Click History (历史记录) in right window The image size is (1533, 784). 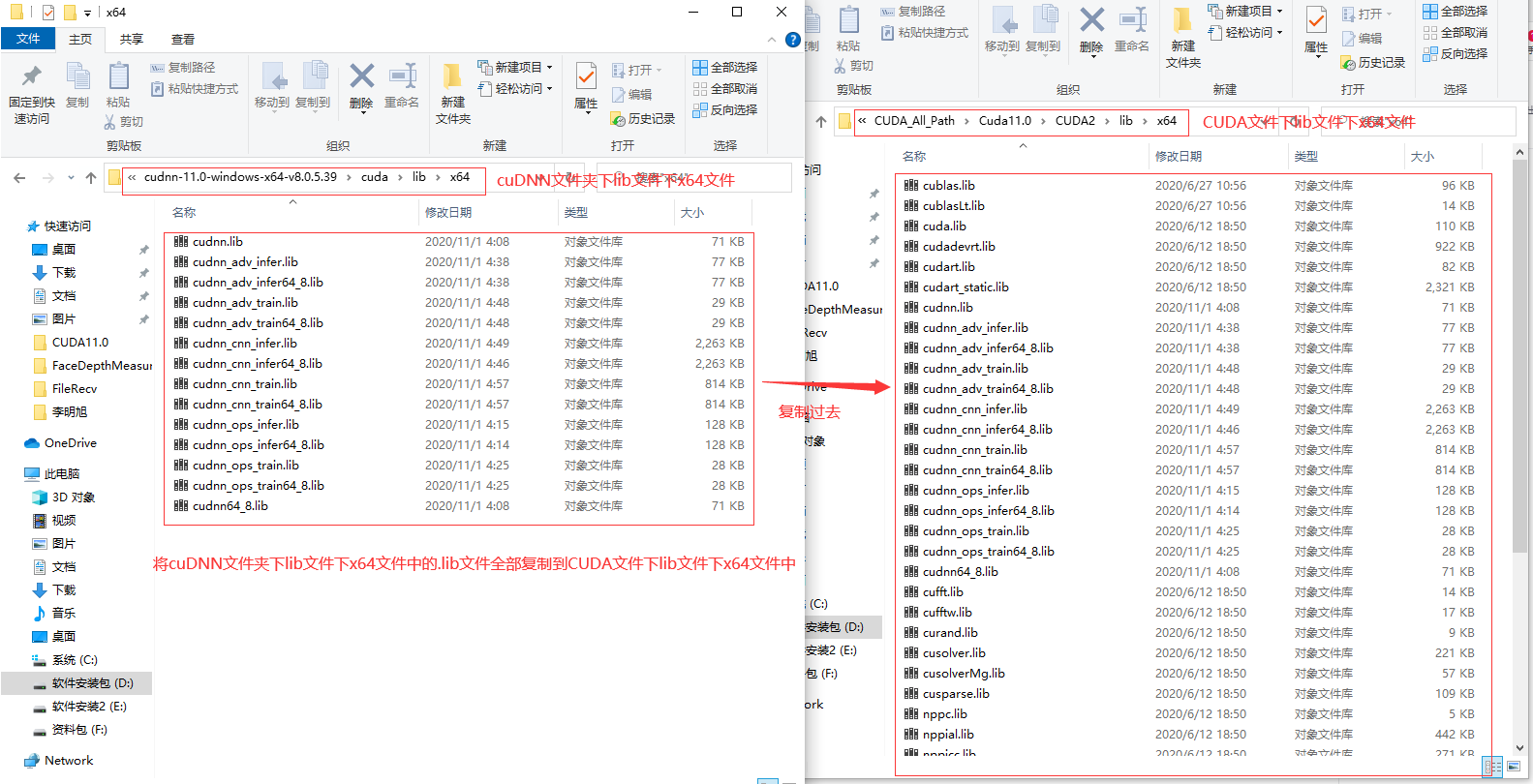[x=1373, y=63]
